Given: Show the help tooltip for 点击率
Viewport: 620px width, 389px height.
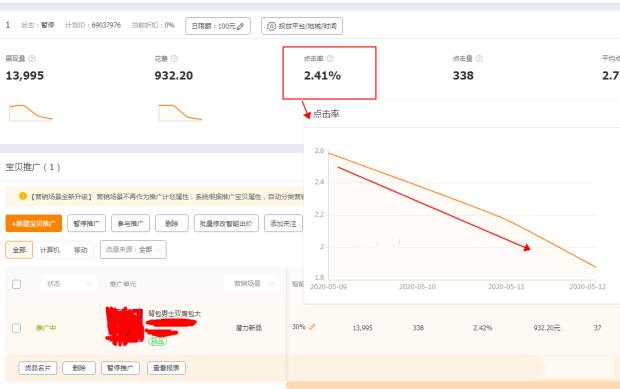Looking at the screenshot, I should pos(330,58).
